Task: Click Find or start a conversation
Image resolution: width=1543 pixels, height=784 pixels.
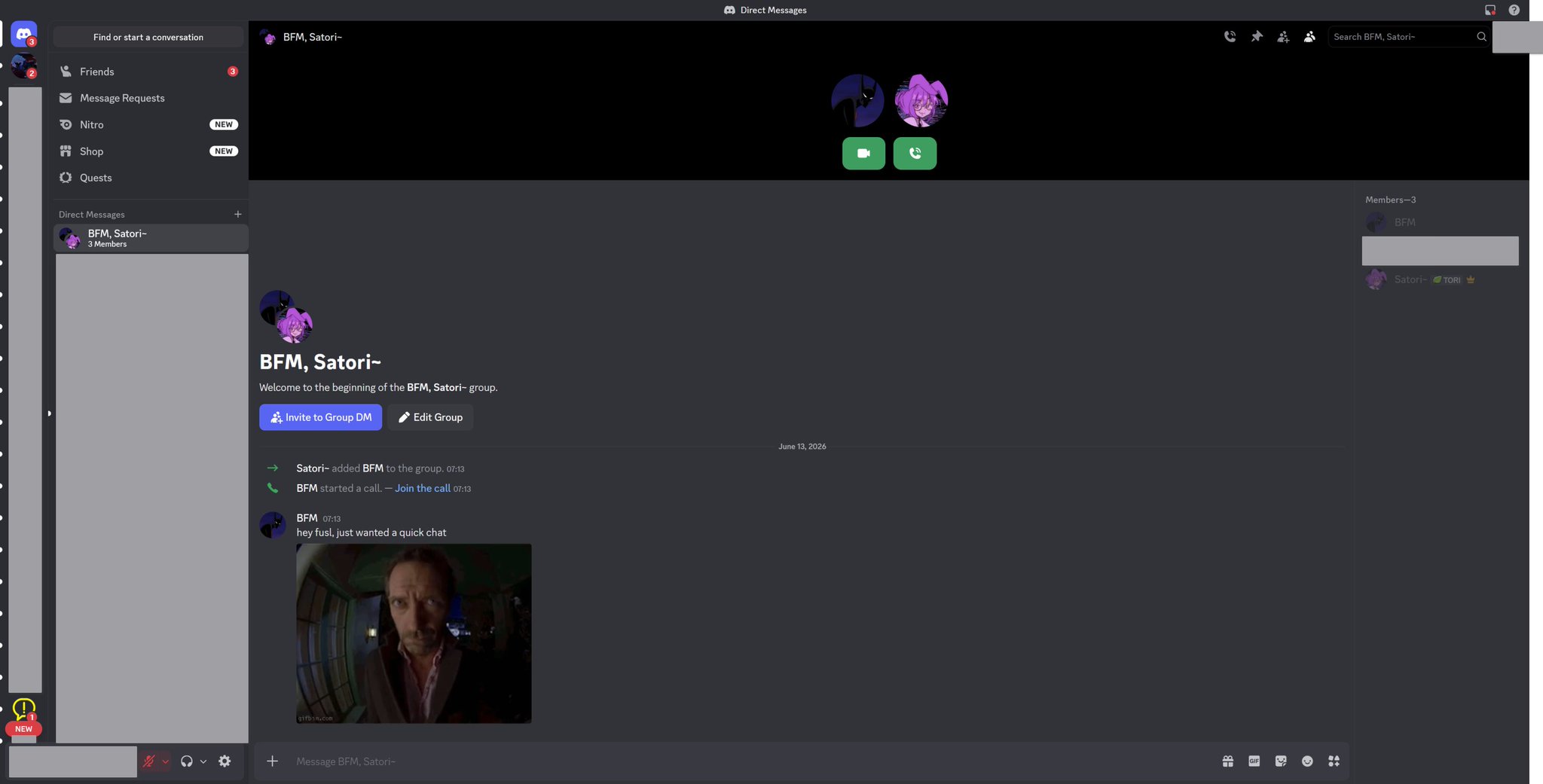Action: tap(148, 37)
